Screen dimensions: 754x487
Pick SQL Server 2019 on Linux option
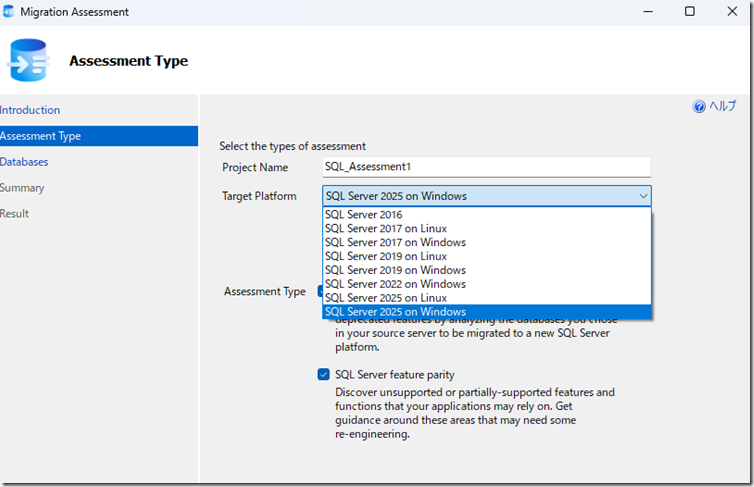pyautogui.click(x=385, y=257)
